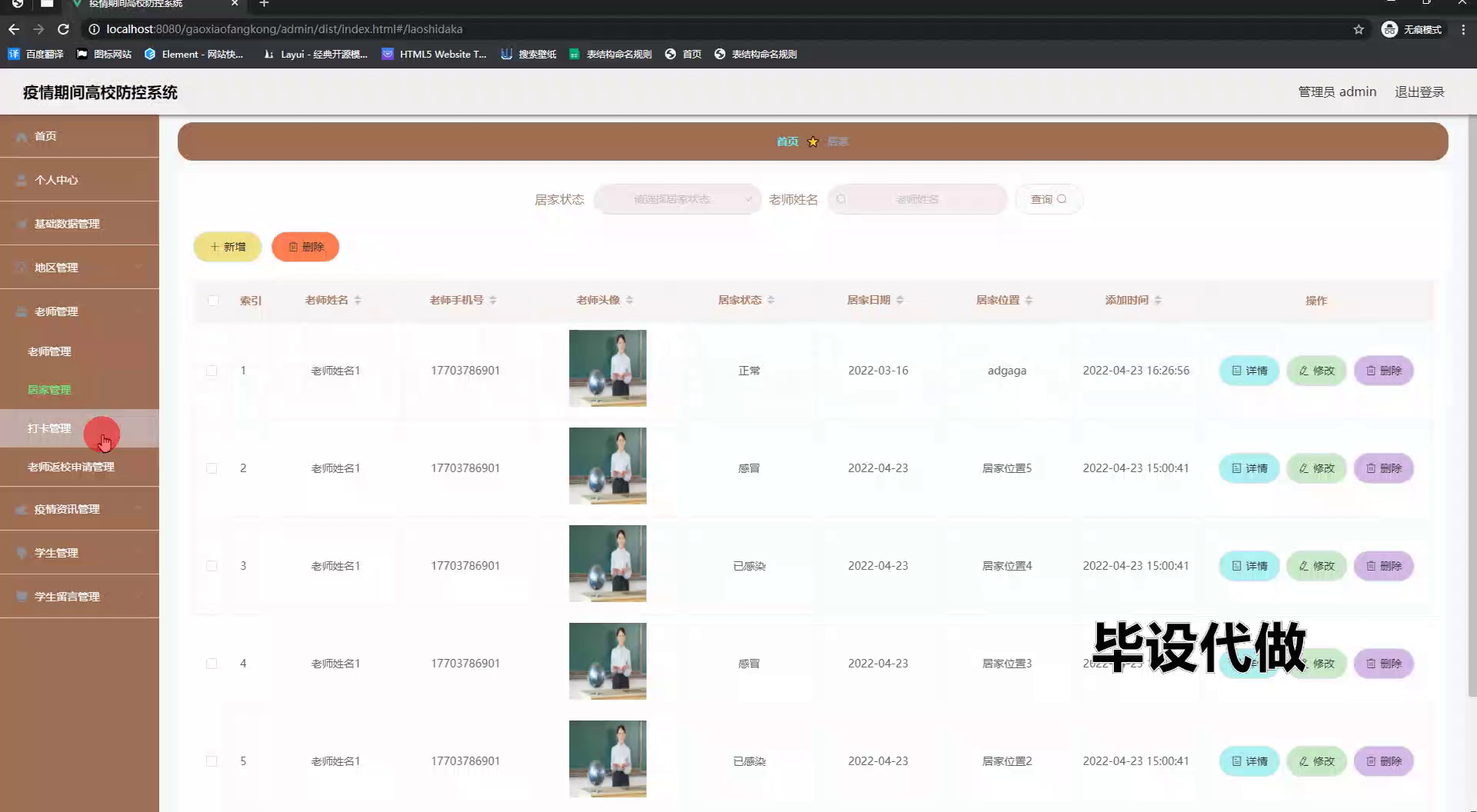Close the current browser tab
Viewport: 1477px width, 812px height.
235,4
